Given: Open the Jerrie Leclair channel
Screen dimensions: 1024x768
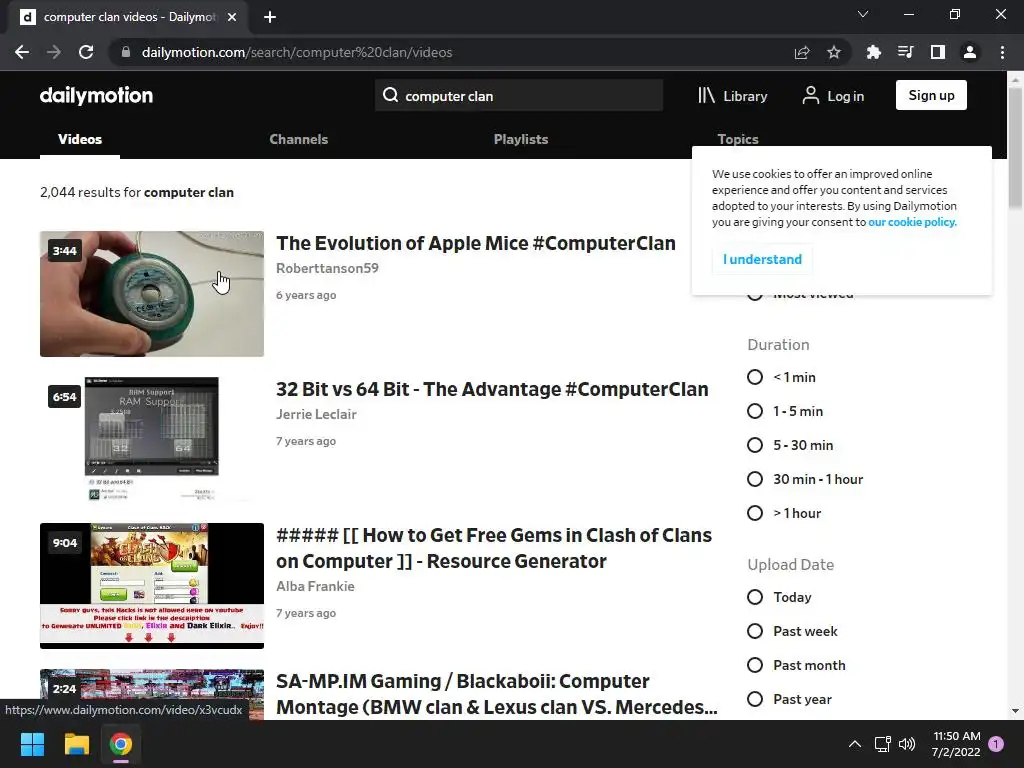Looking at the screenshot, I should coord(316,414).
